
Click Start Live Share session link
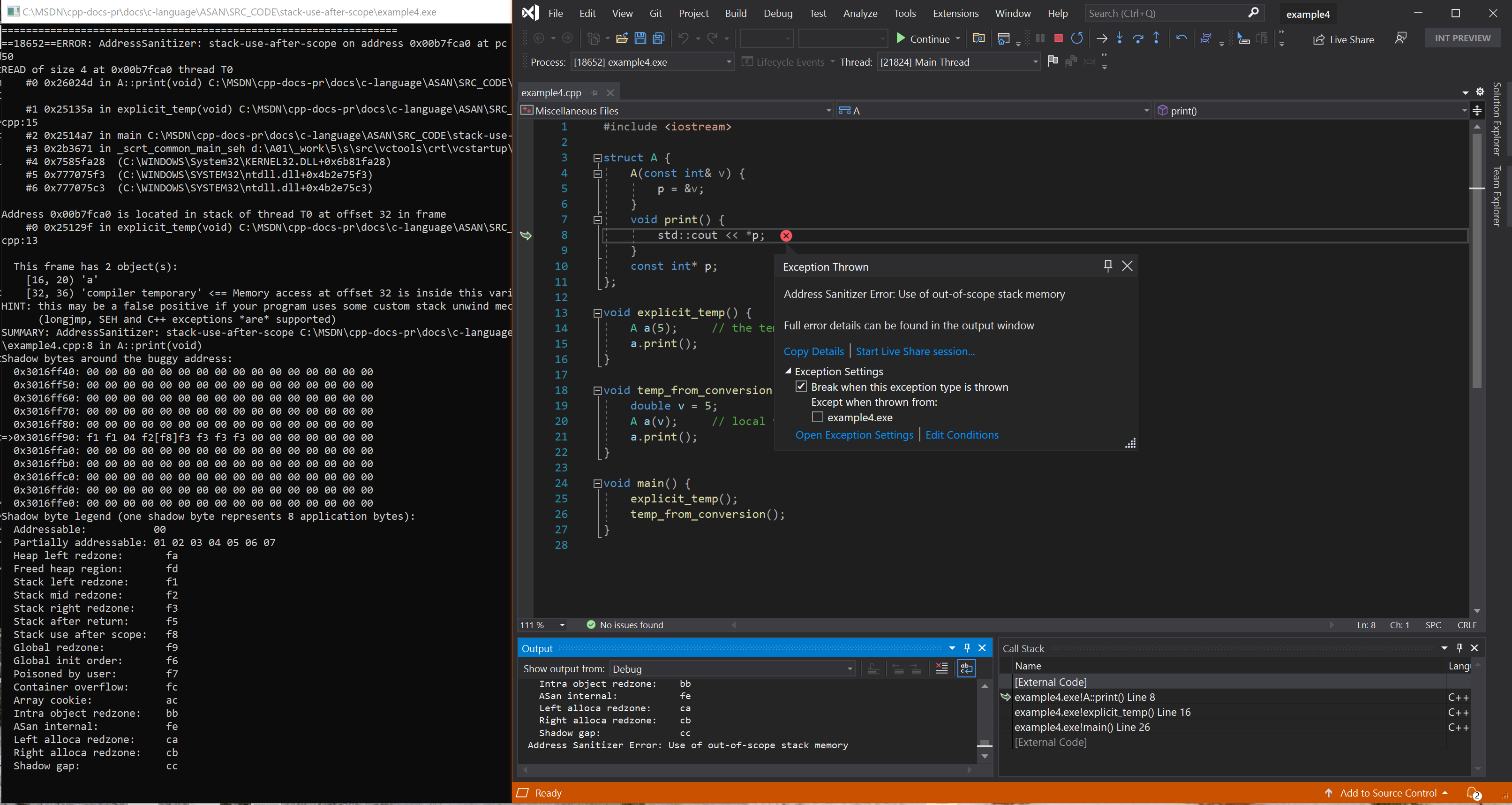point(915,351)
